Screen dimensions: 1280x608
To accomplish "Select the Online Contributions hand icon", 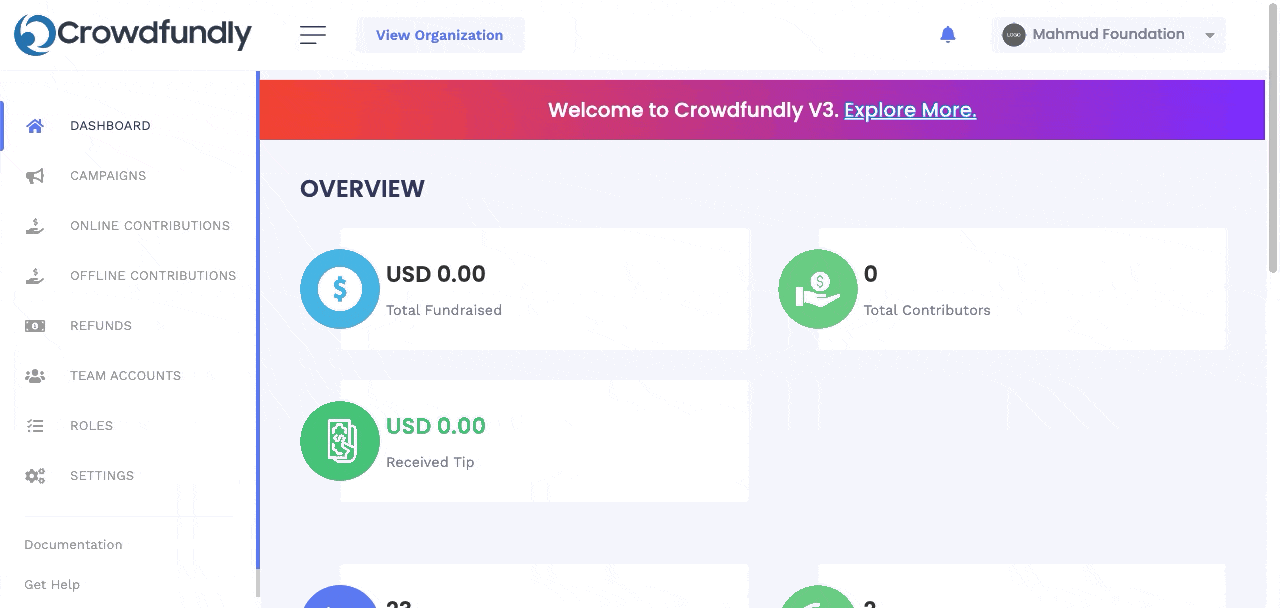I will point(35,226).
